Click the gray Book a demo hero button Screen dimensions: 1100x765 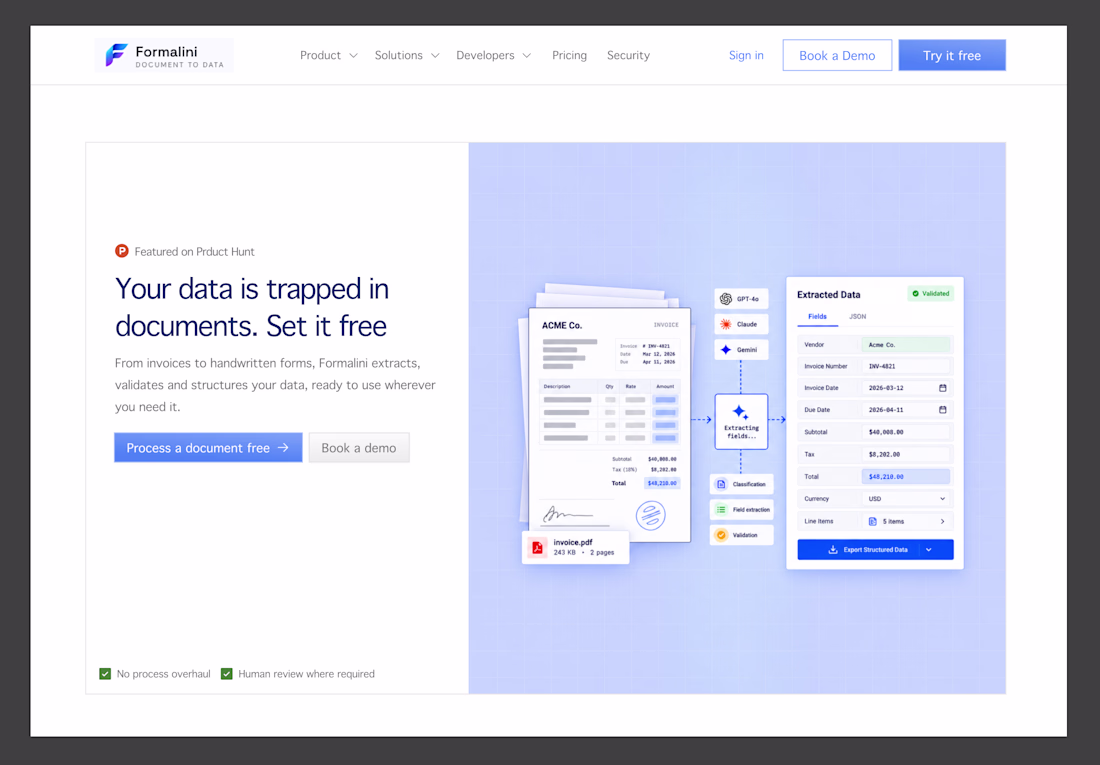tap(358, 448)
